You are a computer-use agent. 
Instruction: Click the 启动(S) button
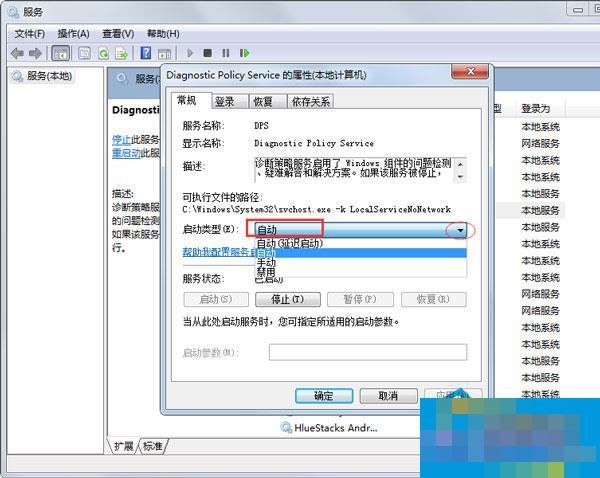pos(216,299)
